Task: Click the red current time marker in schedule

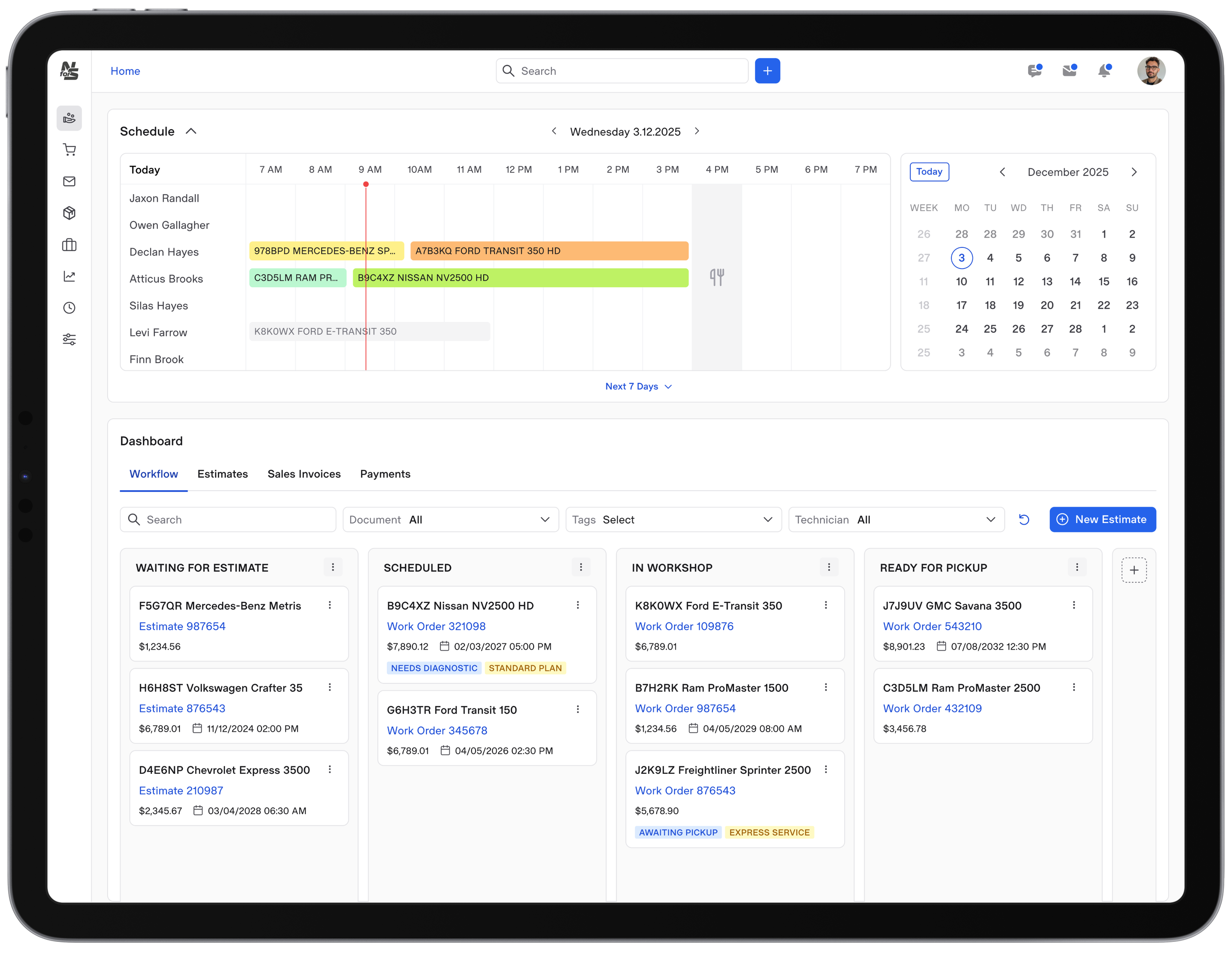Action: 365,184
